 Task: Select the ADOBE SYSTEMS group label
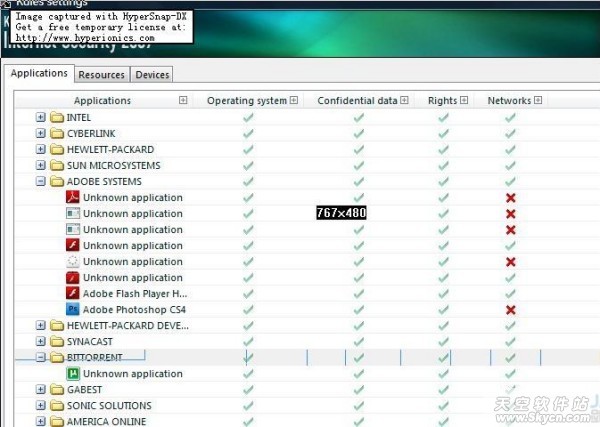click(104, 181)
